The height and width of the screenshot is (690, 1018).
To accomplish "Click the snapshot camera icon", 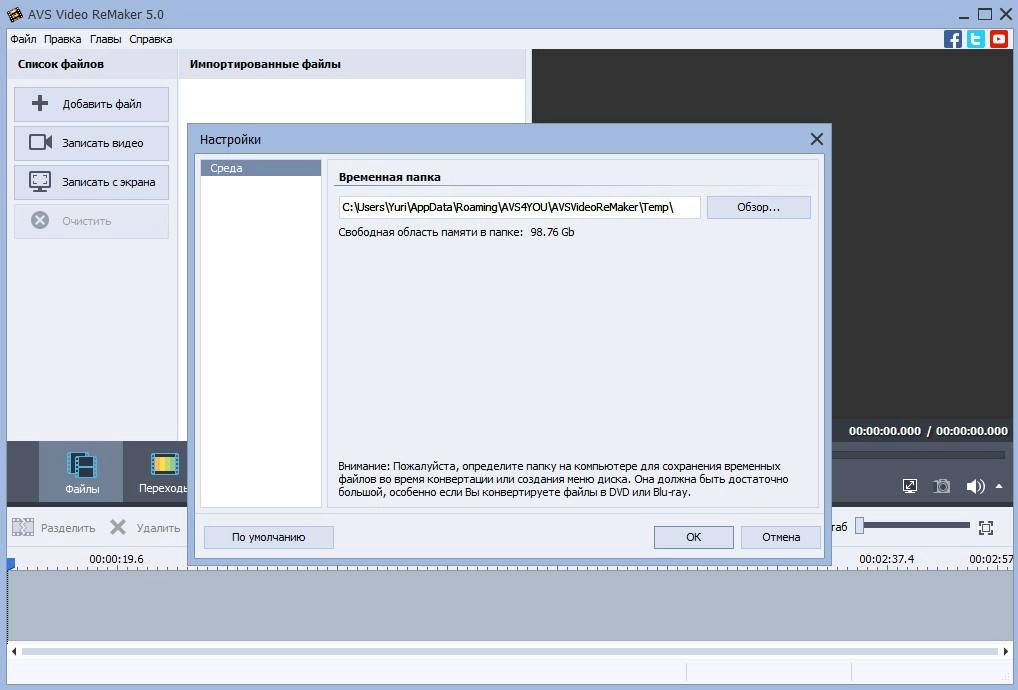I will coord(941,486).
